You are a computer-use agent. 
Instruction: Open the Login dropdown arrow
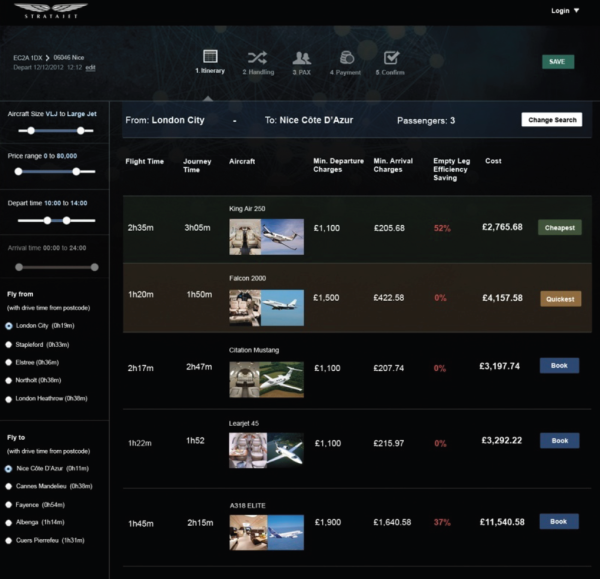coord(576,10)
